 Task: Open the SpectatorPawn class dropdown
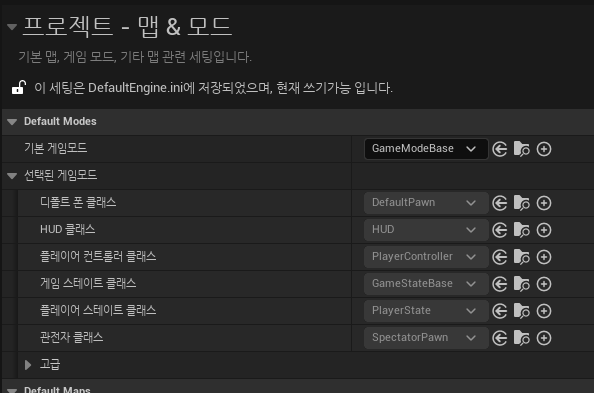pos(426,338)
